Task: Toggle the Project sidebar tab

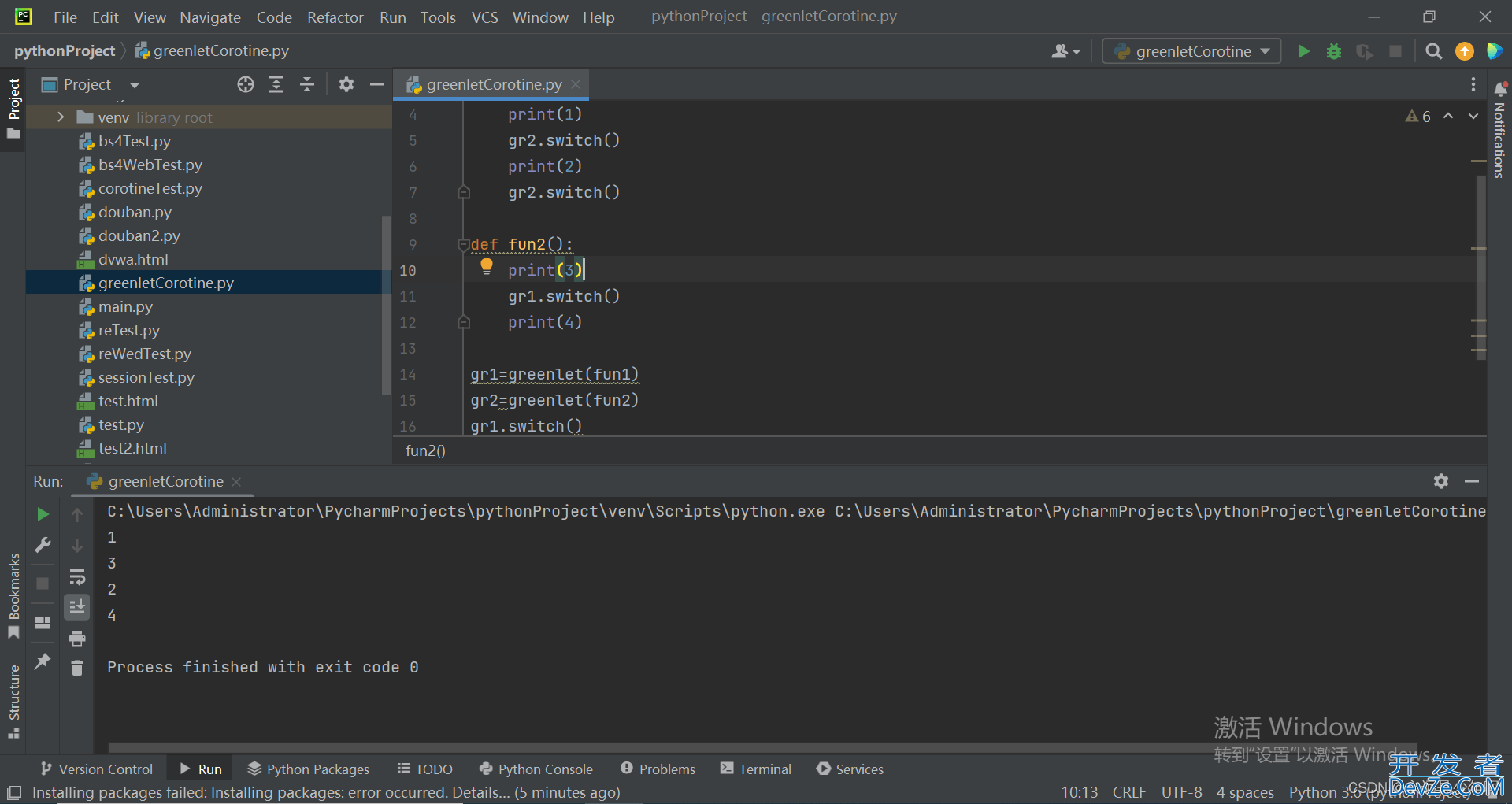Action: click(x=13, y=108)
